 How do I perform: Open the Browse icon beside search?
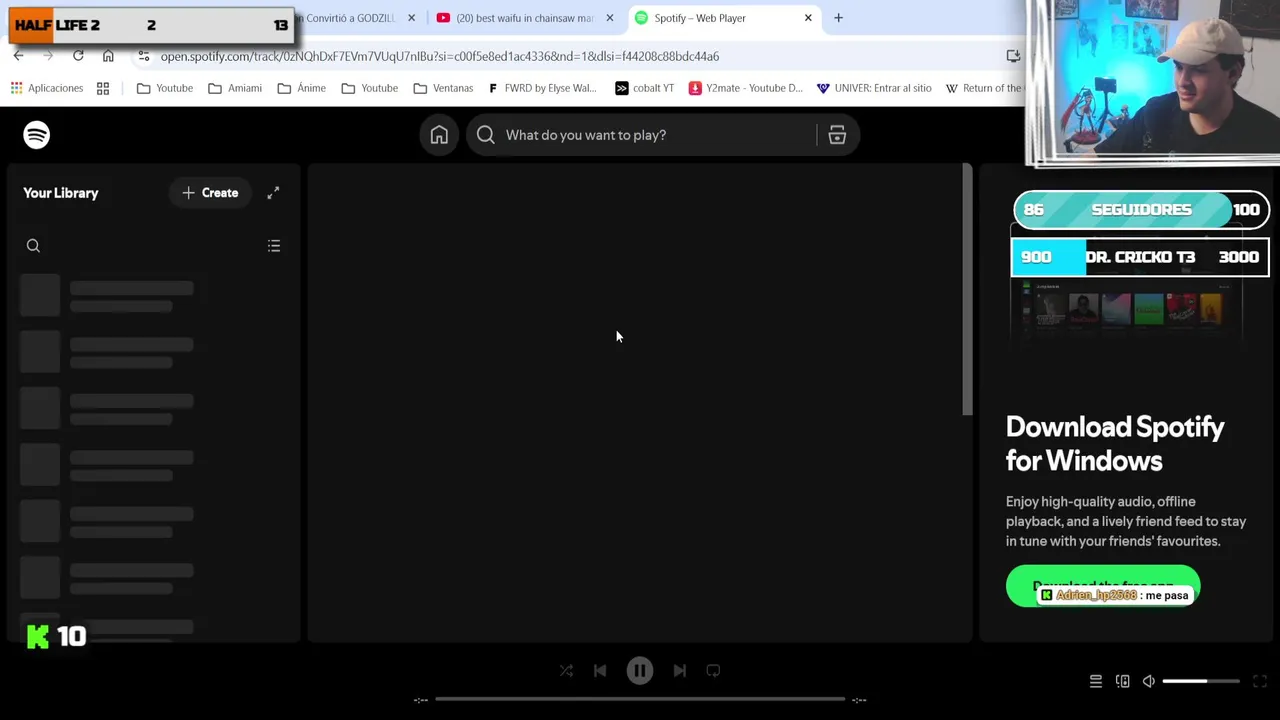point(837,135)
